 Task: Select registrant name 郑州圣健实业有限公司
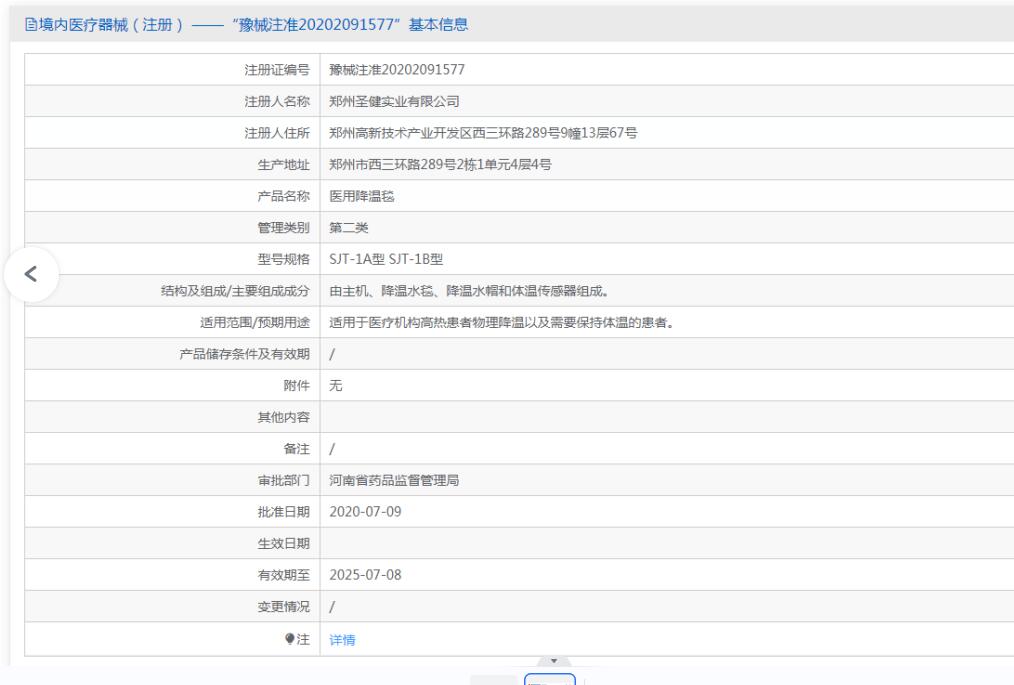tap(394, 101)
